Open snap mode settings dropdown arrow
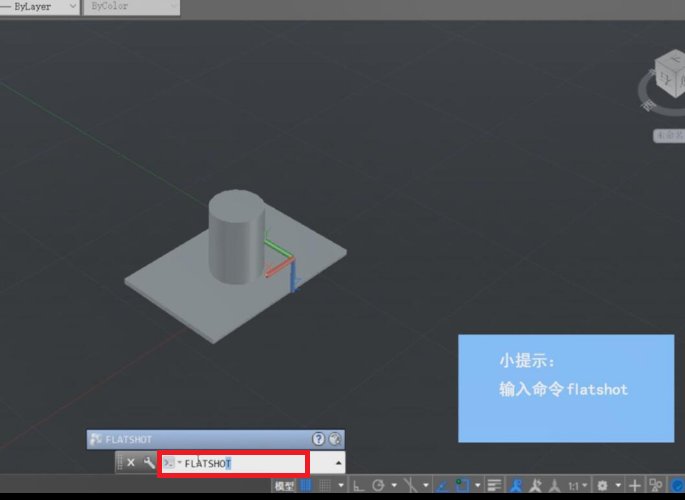The image size is (685, 500). point(341,486)
